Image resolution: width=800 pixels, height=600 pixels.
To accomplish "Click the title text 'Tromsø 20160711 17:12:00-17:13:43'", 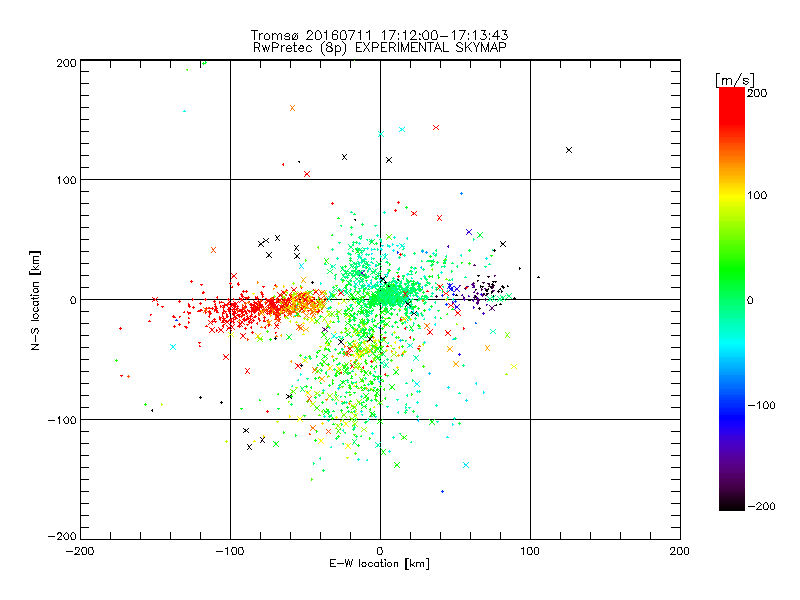I will pyautogui.click(x=379, y=35).
